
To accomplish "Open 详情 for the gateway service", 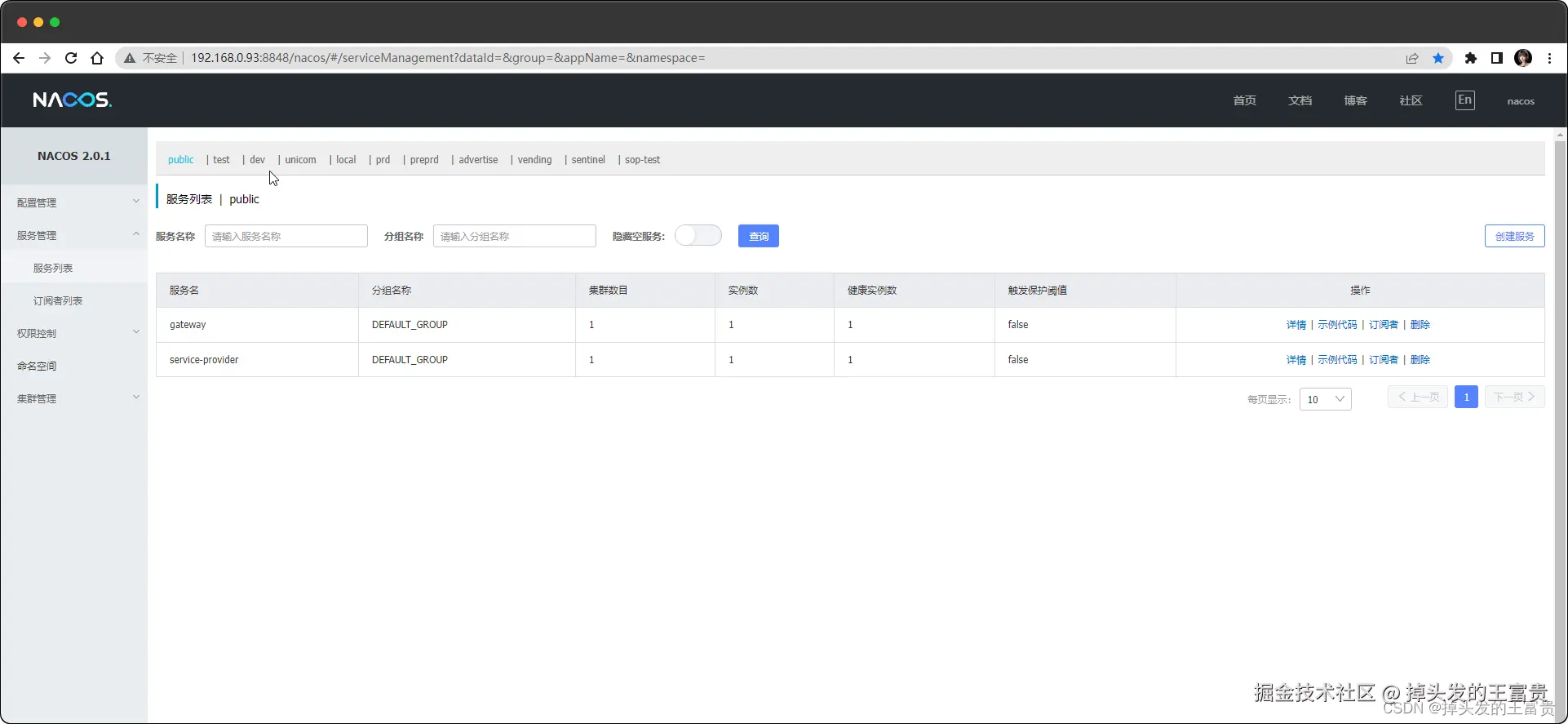I will (1296, 325).
